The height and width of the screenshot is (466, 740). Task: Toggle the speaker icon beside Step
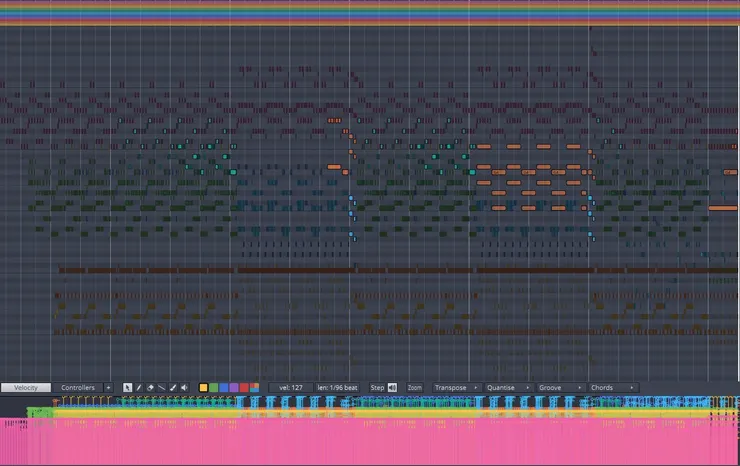[392, 388]
